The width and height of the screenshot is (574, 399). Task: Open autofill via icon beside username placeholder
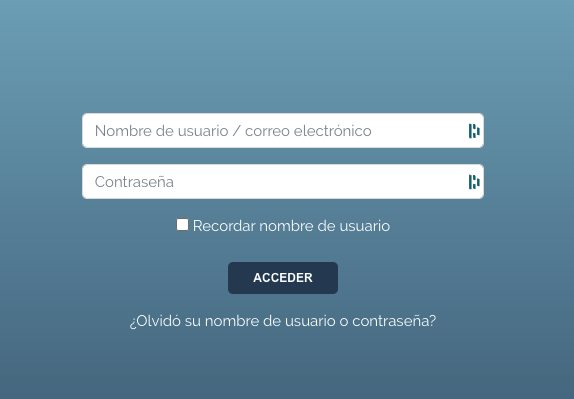coord(474,131)
